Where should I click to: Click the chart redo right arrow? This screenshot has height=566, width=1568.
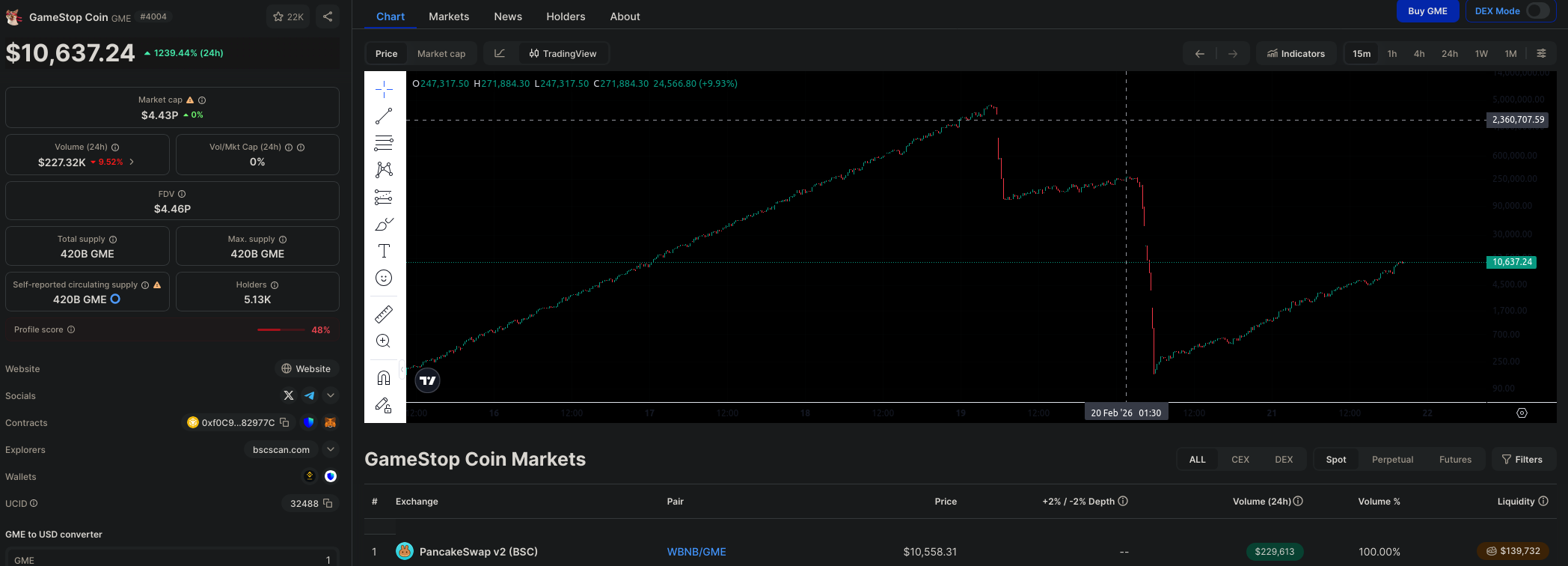click(1233, 53)
